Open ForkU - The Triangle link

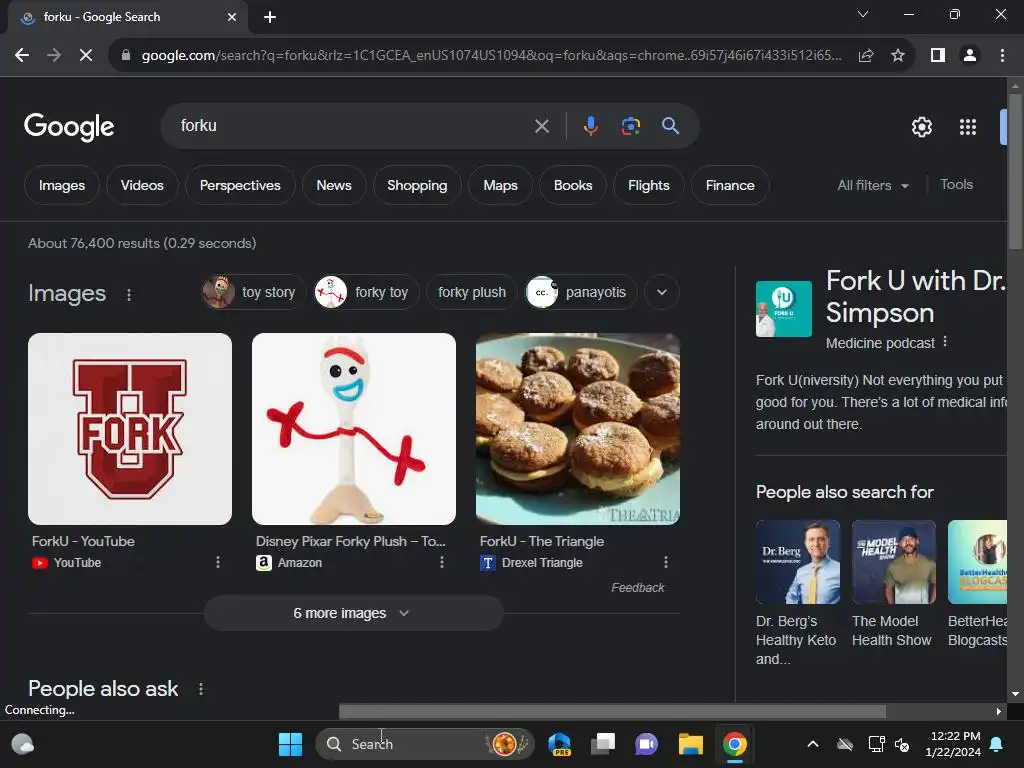(541, 541)
